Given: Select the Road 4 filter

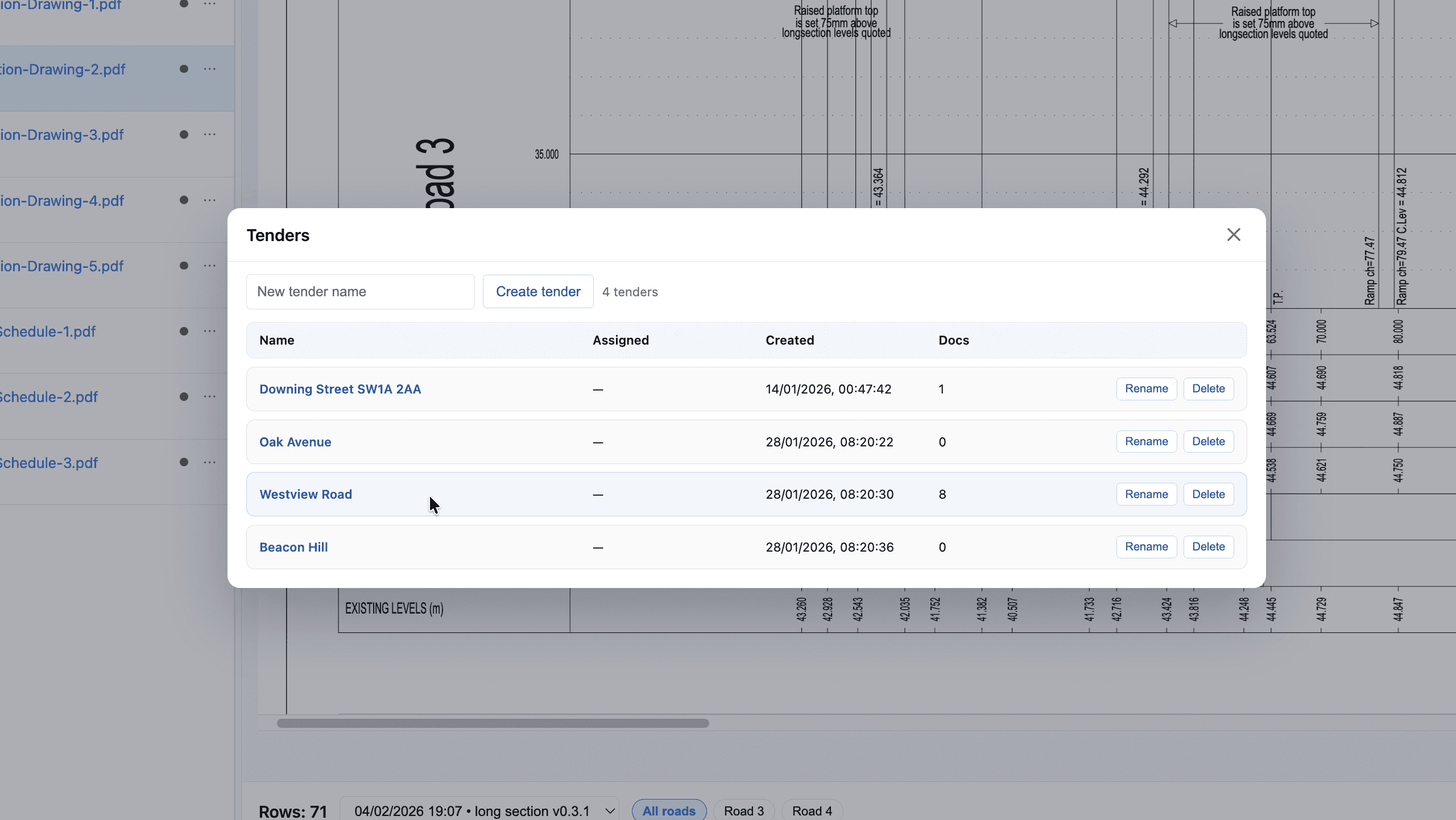Looking at the screenshot, I should [812, 810].
